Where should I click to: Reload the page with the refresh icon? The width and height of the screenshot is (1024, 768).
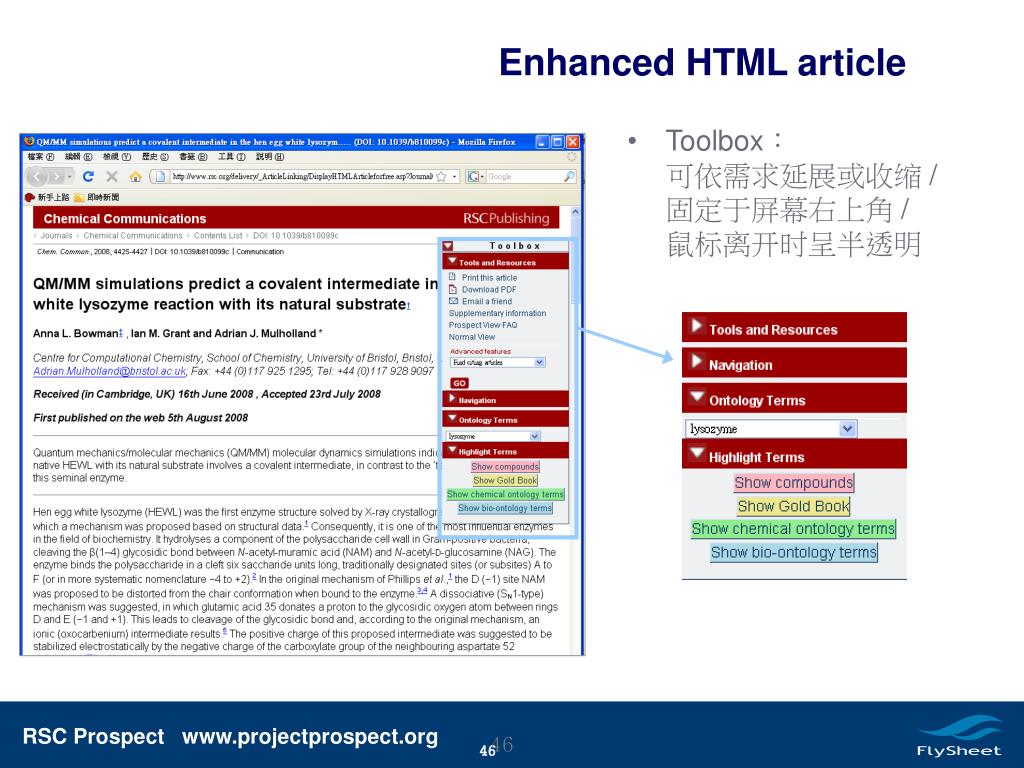coord(88,176)
